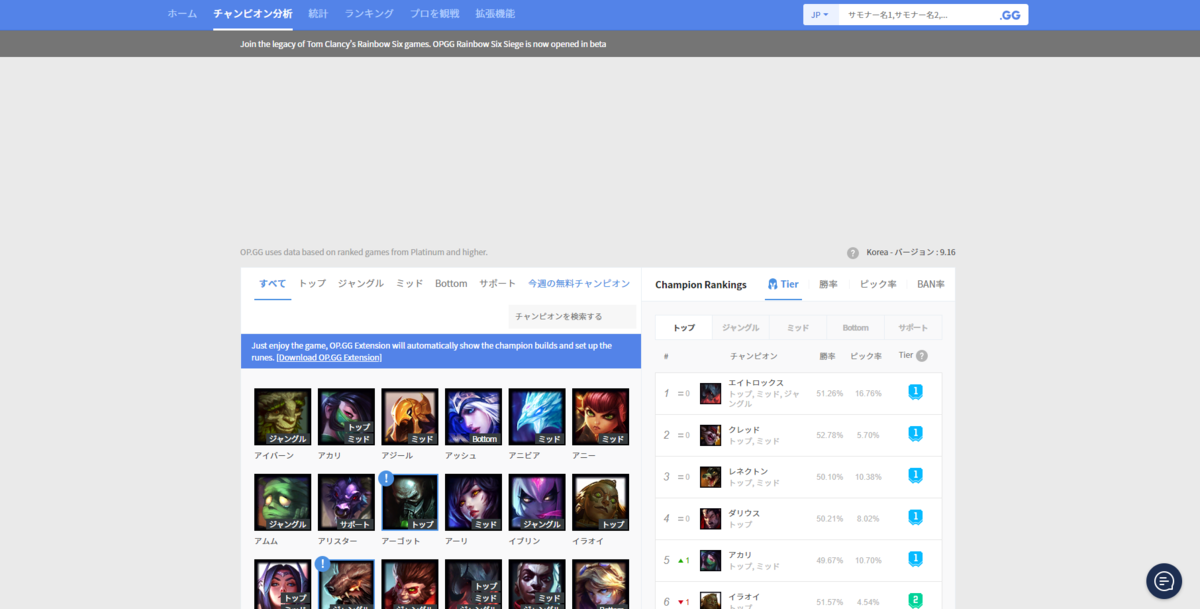Click the .GG search button
The image size is (1200, 609).
click(1010, 15)
